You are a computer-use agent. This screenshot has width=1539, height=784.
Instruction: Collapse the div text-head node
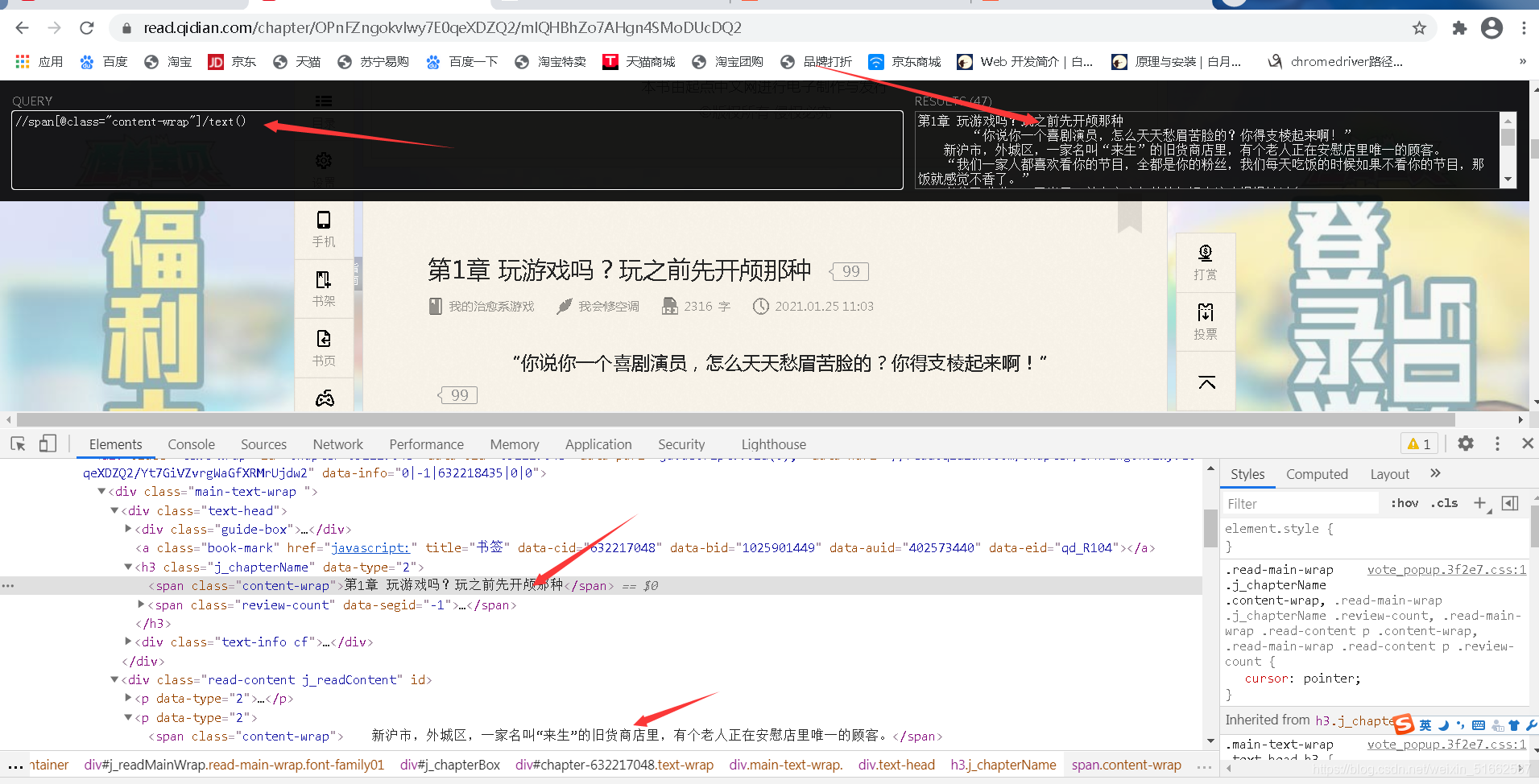(114, 511)
